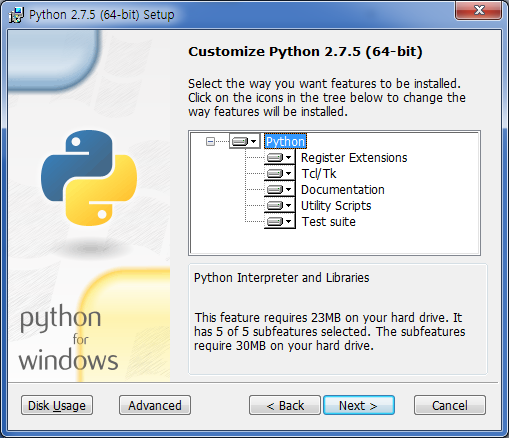Click the Test suite drive icon

[x=275, y=221]
